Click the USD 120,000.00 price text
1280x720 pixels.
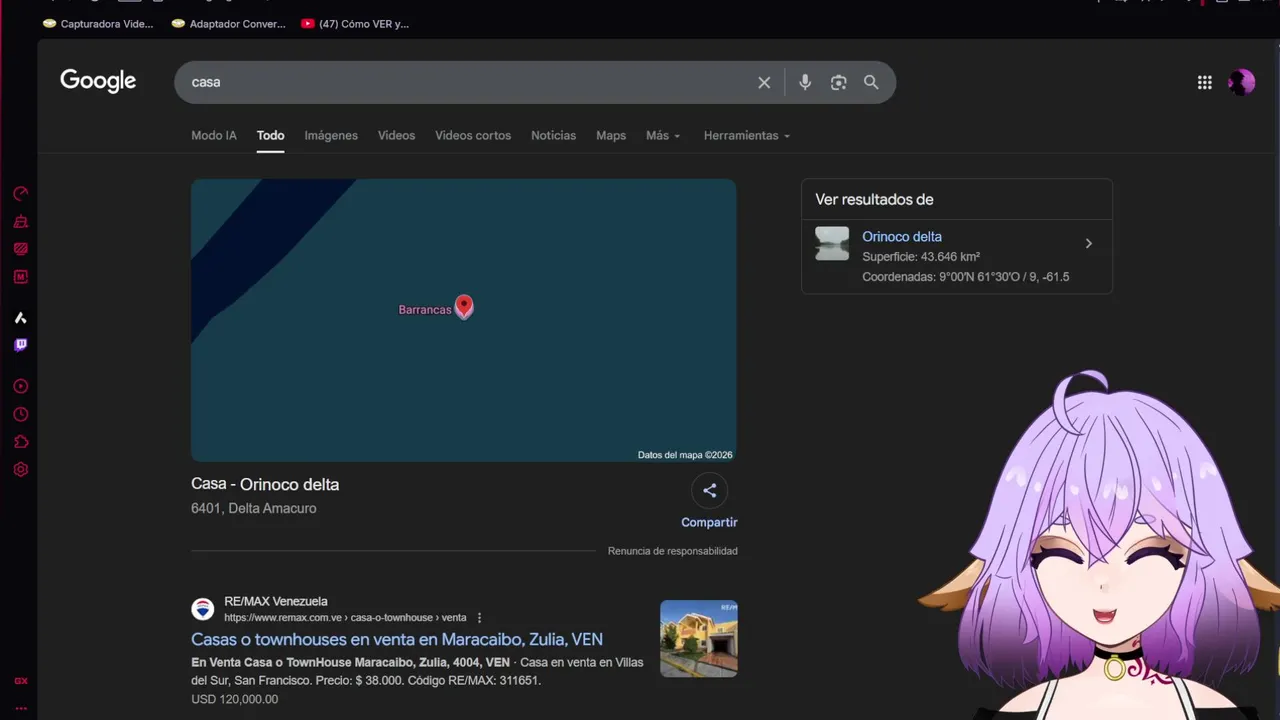pos(235,699)
